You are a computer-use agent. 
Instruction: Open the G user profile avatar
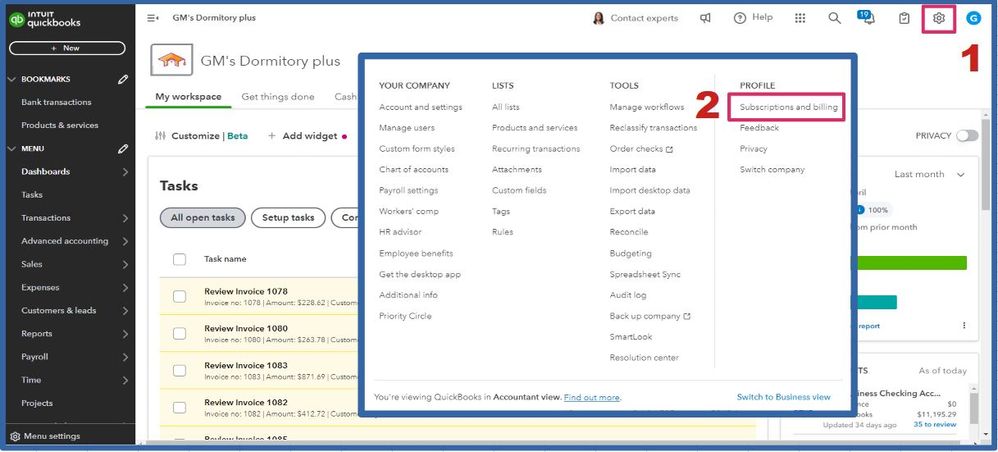click(x=973, y=18)
